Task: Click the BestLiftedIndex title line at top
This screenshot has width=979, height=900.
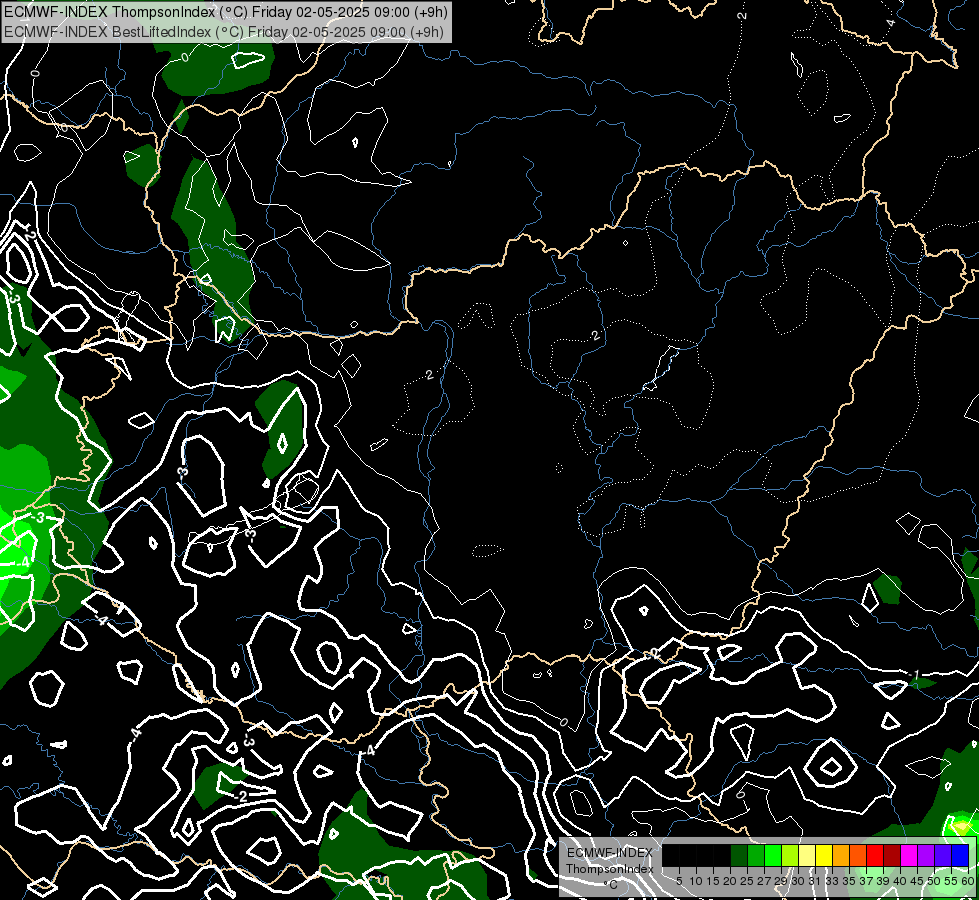Action: click(x=224, y=32)
